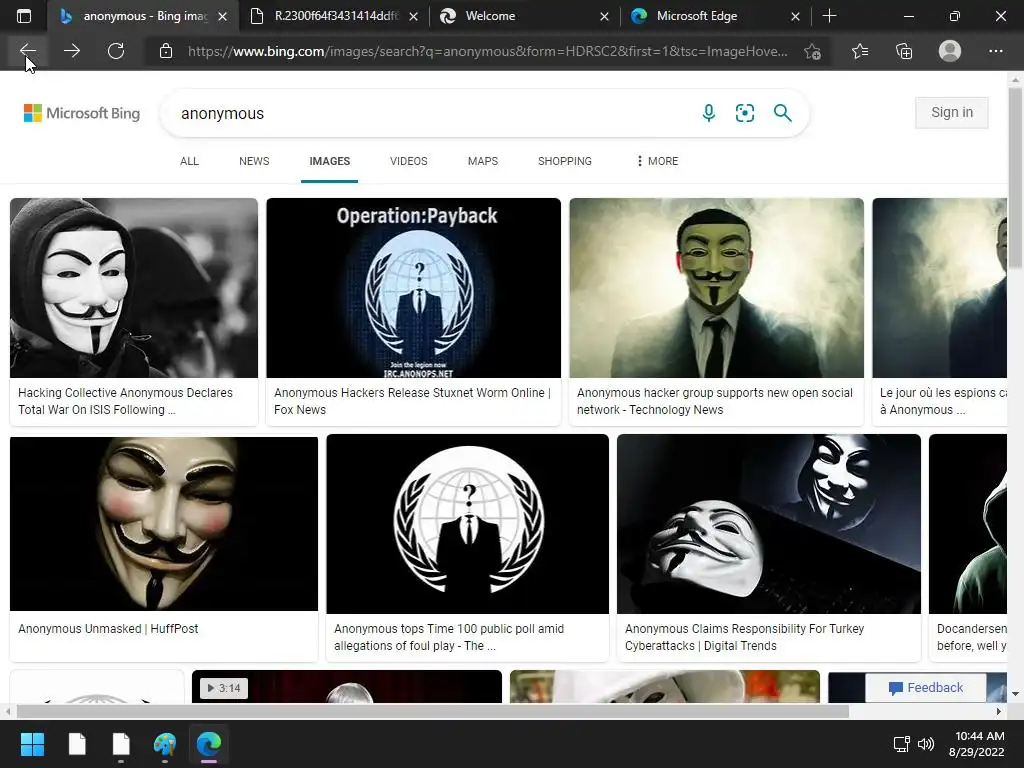The image size is (1024, 768).
Task: Switch to the MAPS results tab
Action: click(x=483, y=161)
